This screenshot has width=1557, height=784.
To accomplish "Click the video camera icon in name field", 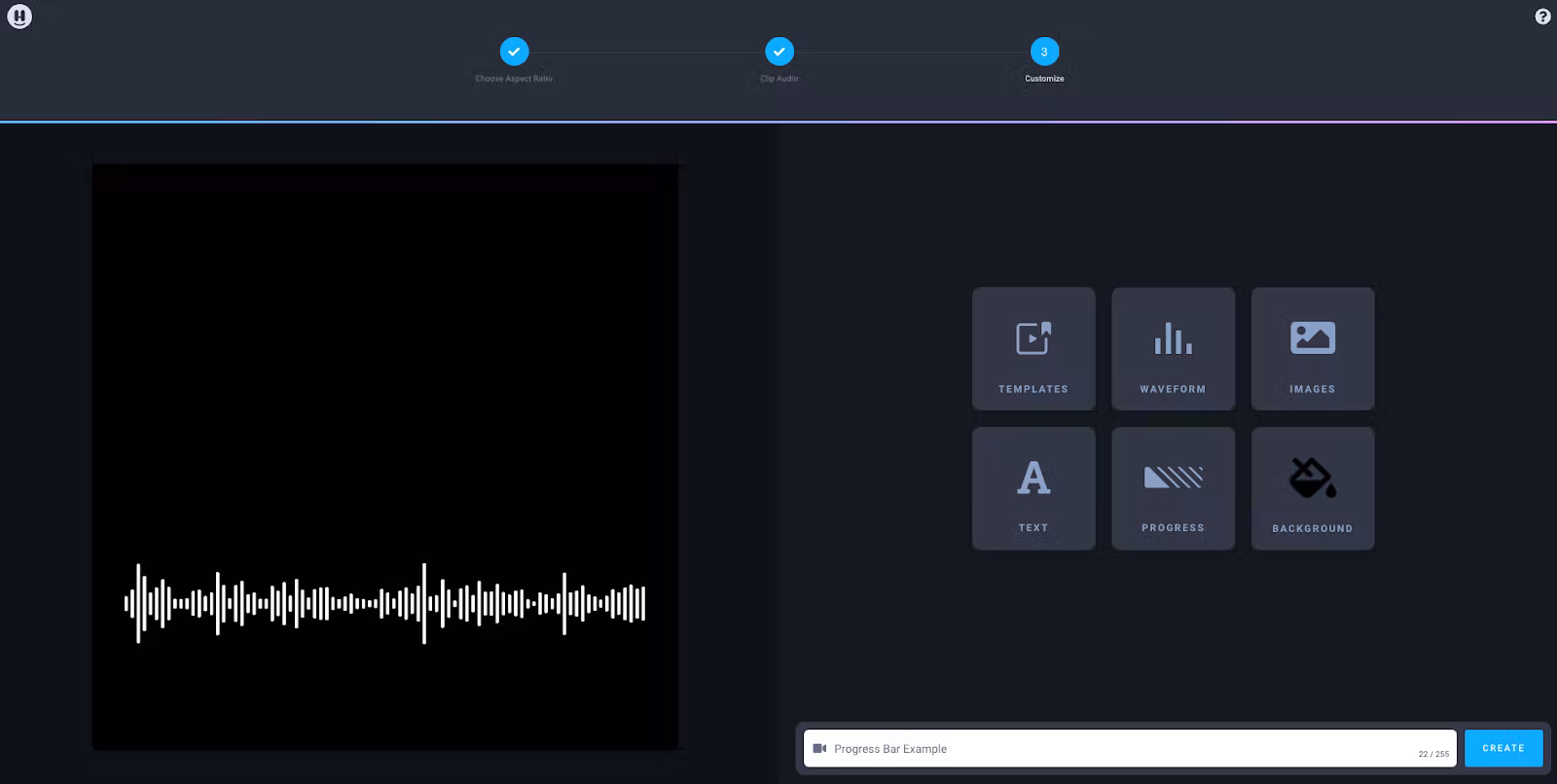I will 819,749.
